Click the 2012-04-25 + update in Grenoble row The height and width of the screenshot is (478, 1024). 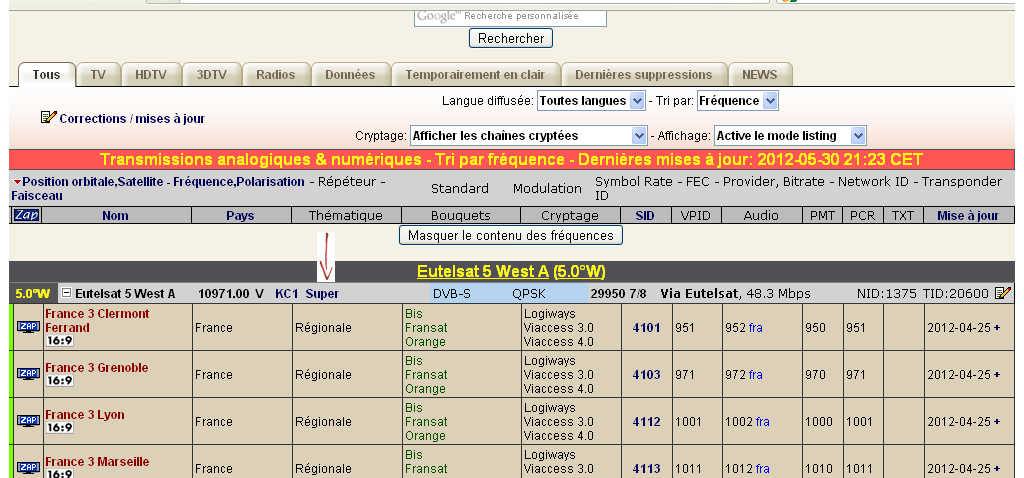[x=963, y=375]
